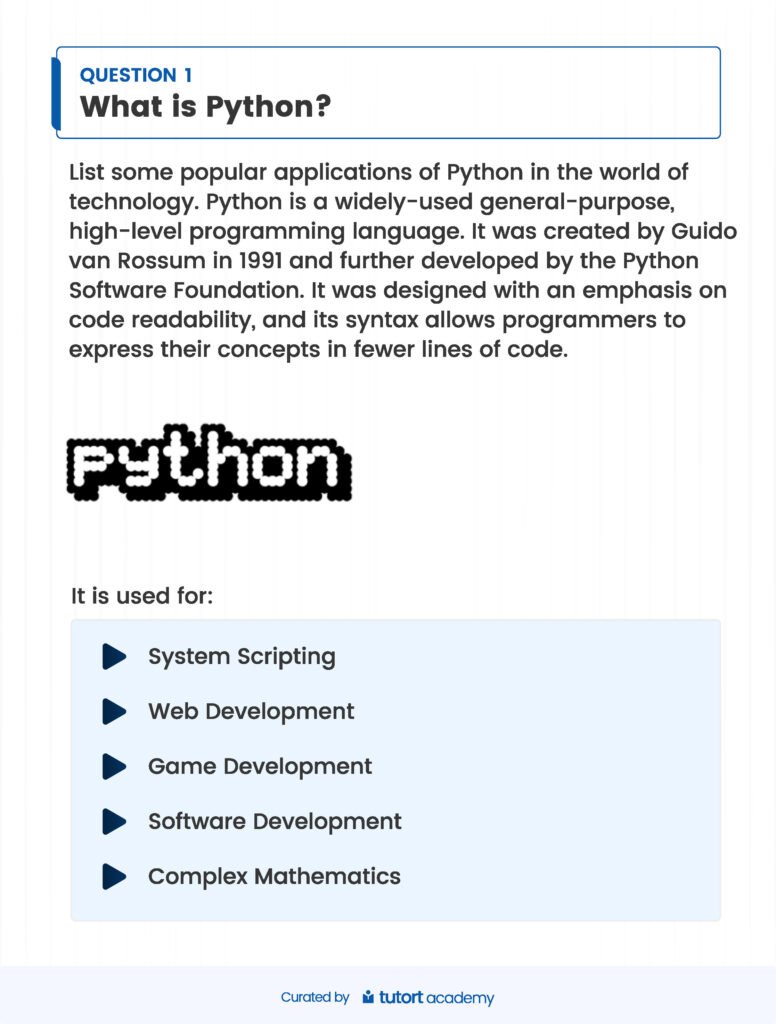Select the QUESTION 1 label
776x1024 pixels.
click(x=136, y=75)
